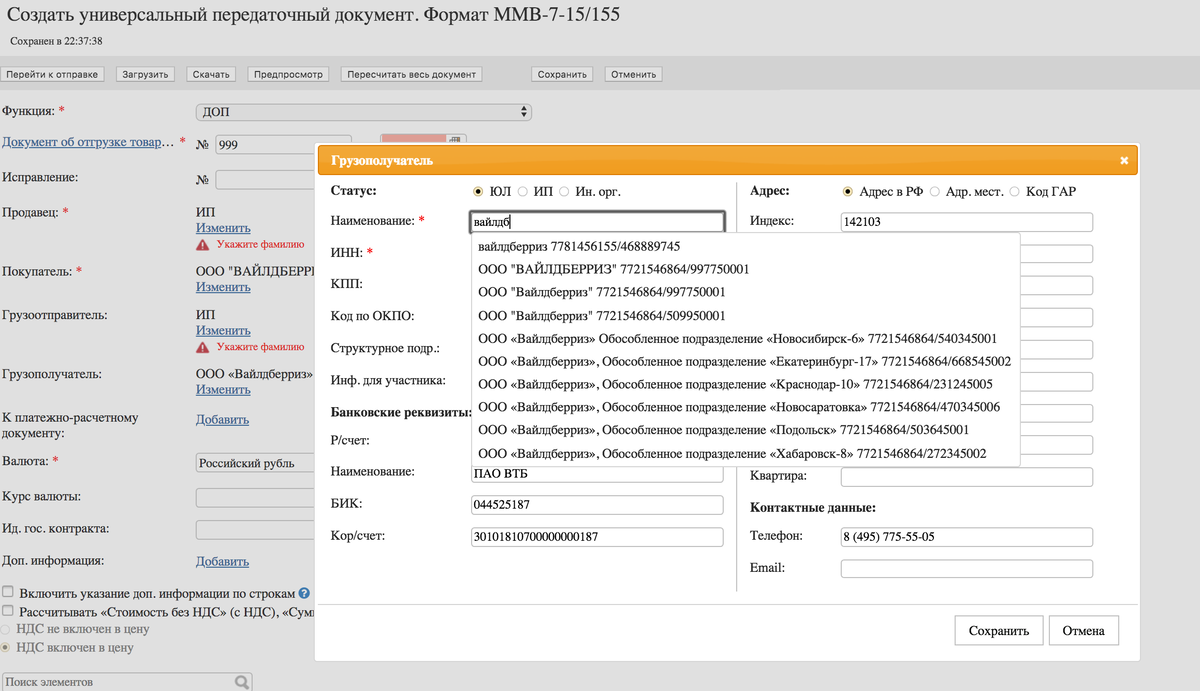Click Добавить link for платежно-расчетному документу

pyautogui.click(x=222, y=419)
